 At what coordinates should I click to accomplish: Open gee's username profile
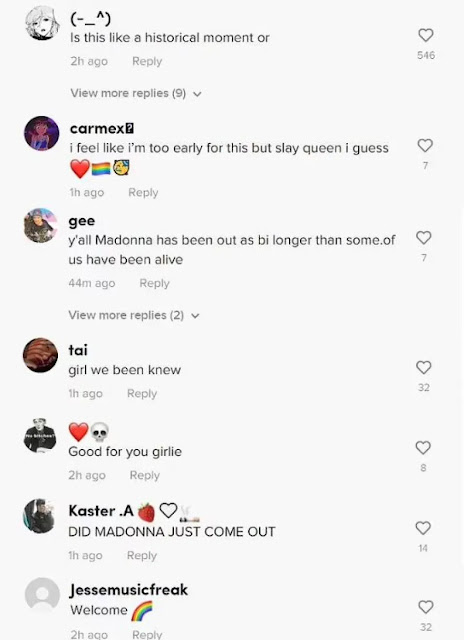point(82,221)
